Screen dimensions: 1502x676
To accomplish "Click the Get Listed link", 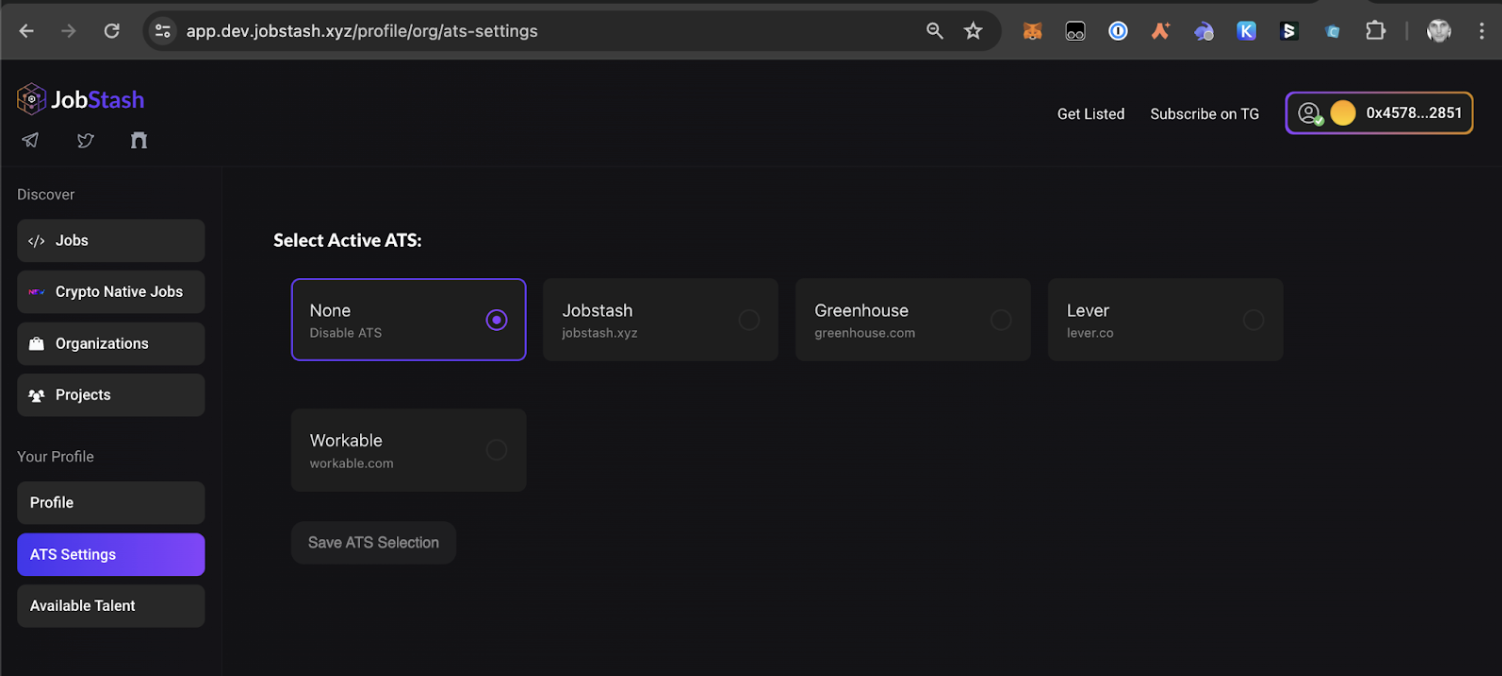I will [1091, 114].
